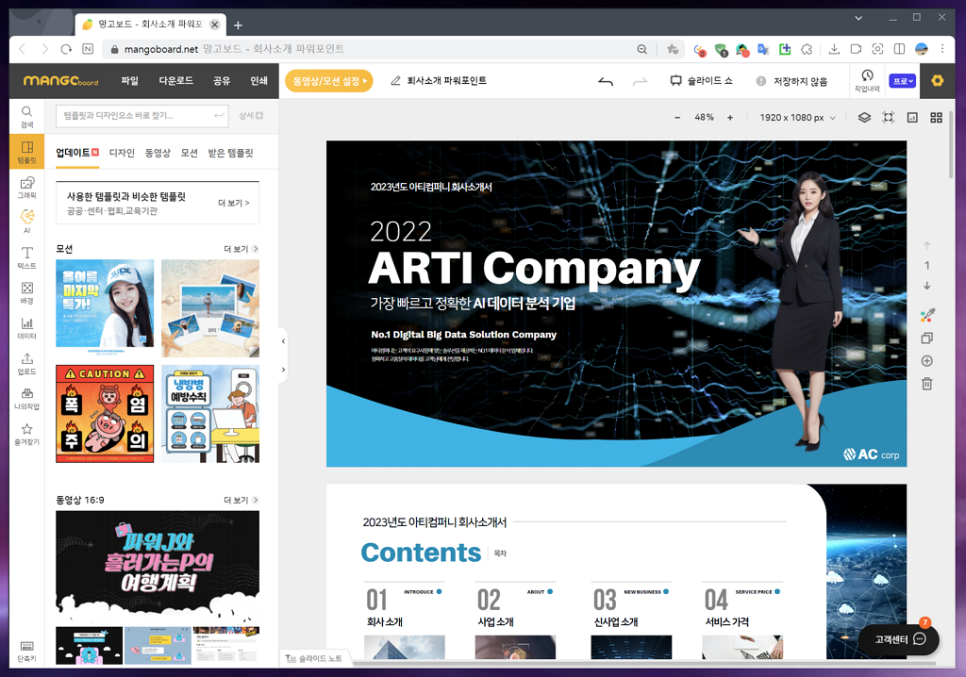The image size is (966, 677).
Task: Open the AI tools sidebar icon
Action: [26, 222]
